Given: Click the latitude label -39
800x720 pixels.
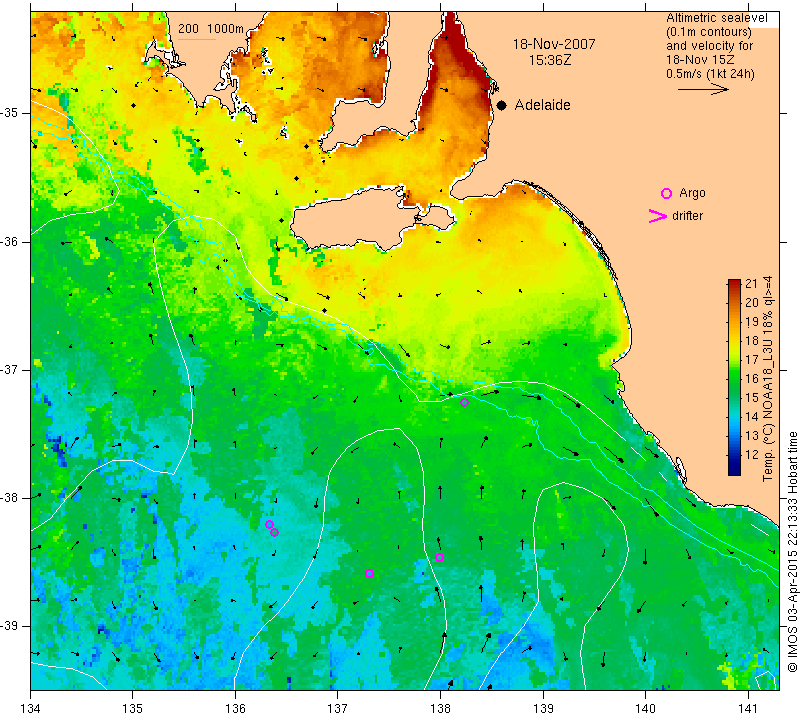Looking at the screenshot, I should 9,626.
